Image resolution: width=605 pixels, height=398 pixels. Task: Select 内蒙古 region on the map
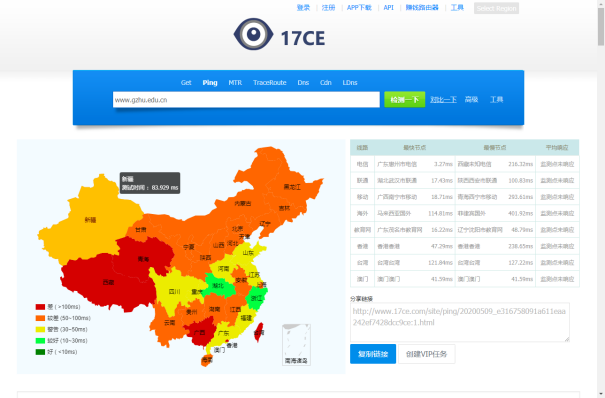243,203
